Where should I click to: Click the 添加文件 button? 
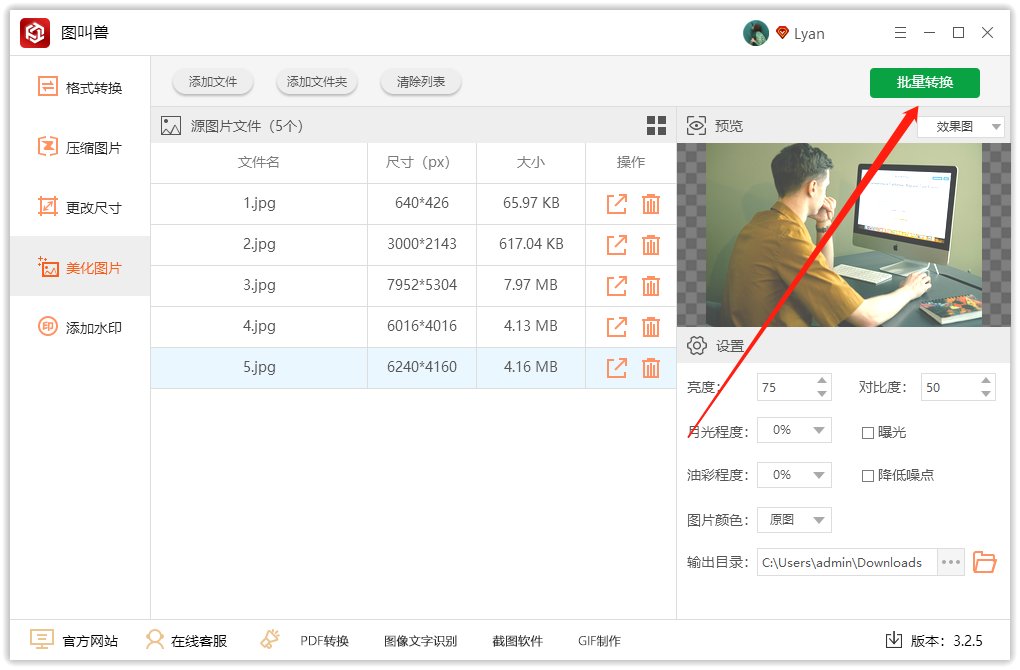(213, 82)
